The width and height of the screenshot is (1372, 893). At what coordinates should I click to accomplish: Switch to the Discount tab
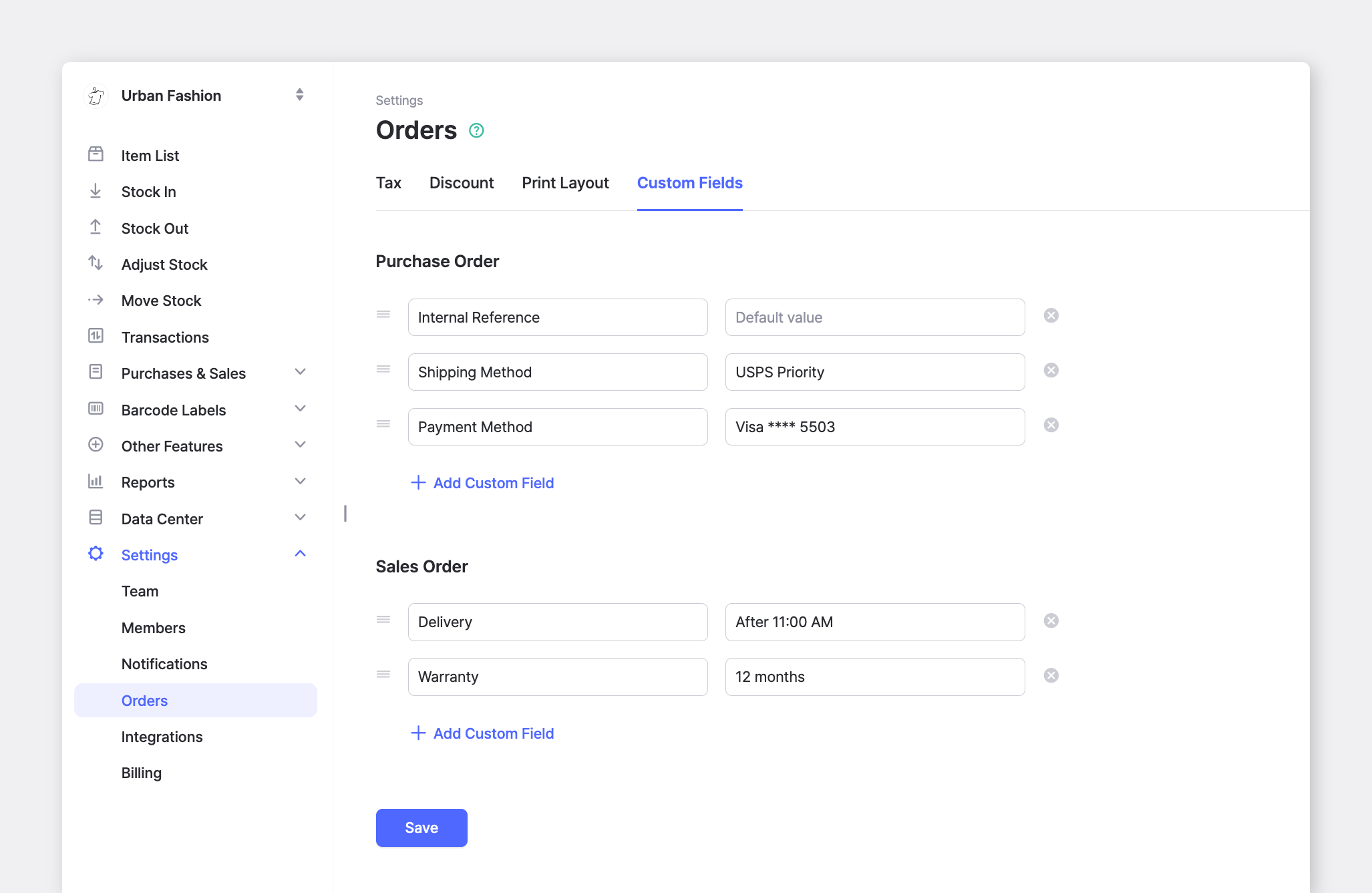pyautogui.click(x=462, y=183)
